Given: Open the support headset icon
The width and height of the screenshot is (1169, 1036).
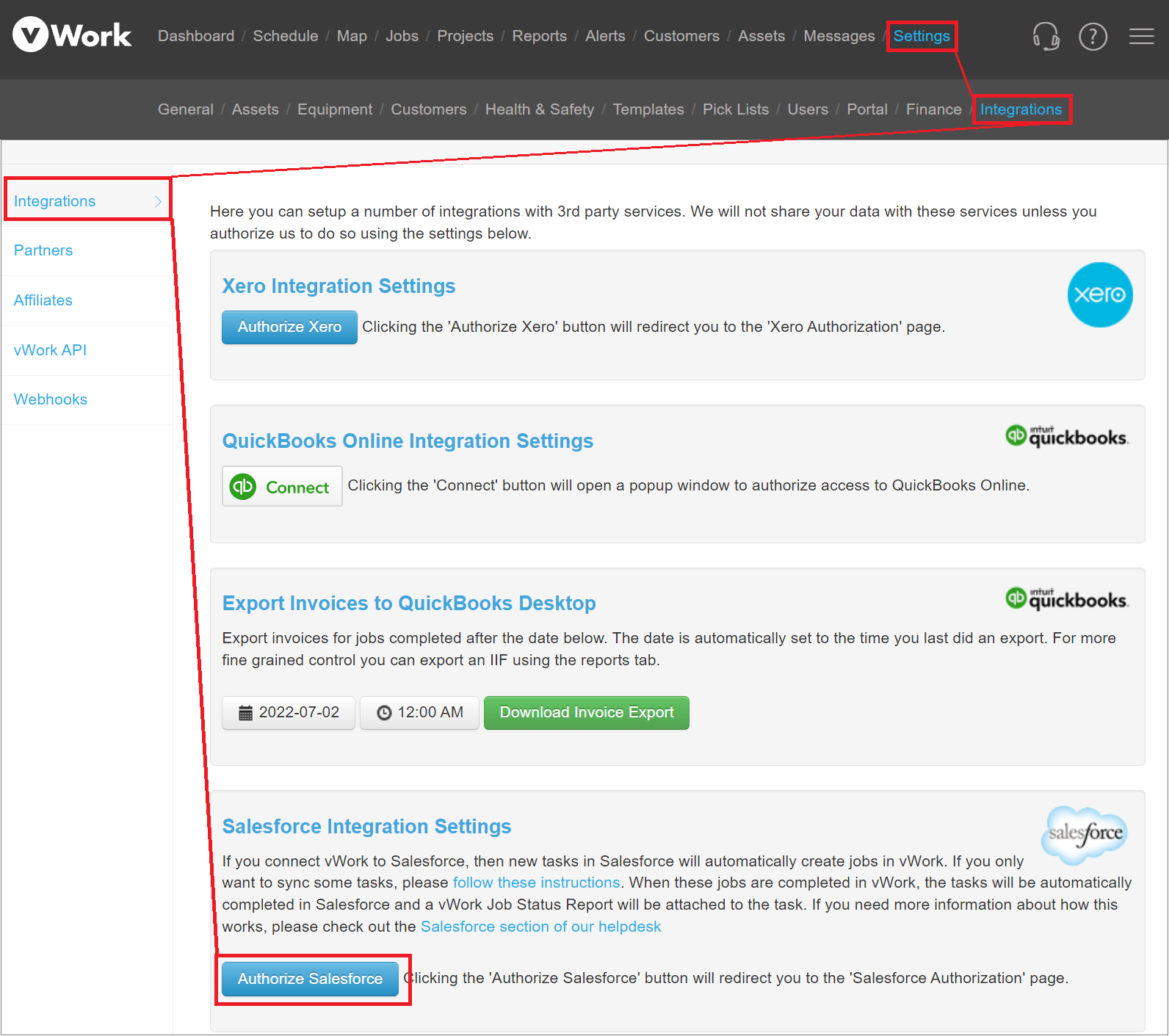Looking at the screenshot, I should (1046, 35).
